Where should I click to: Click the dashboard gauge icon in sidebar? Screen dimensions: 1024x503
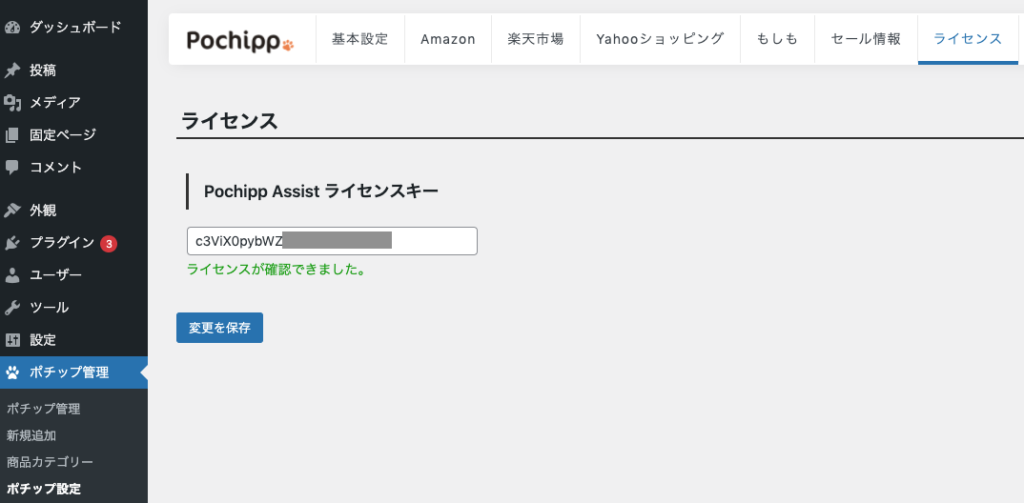12,27
